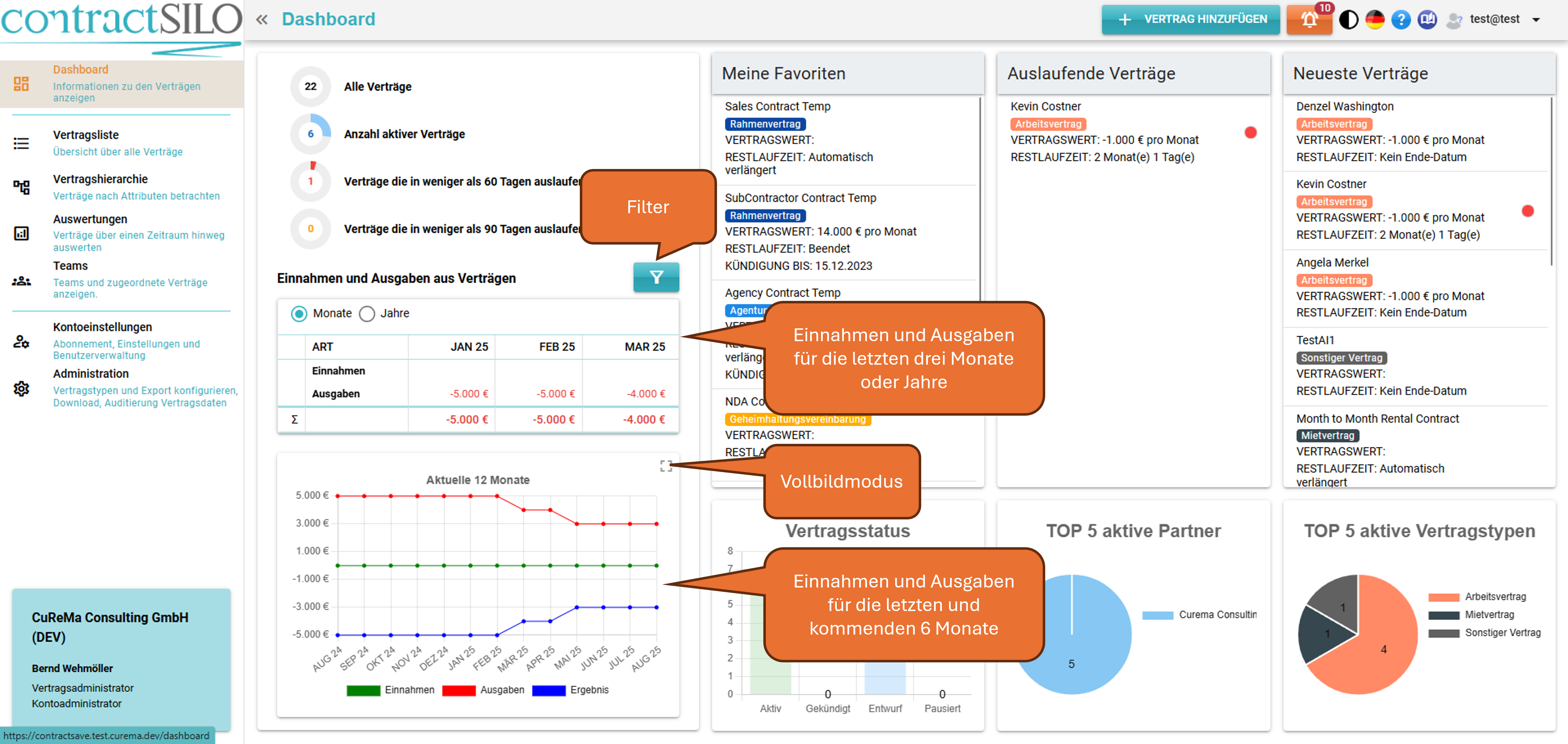1568x744 pixels.
Task: Open help via the question mark icon
Action: coord(1401,19)
